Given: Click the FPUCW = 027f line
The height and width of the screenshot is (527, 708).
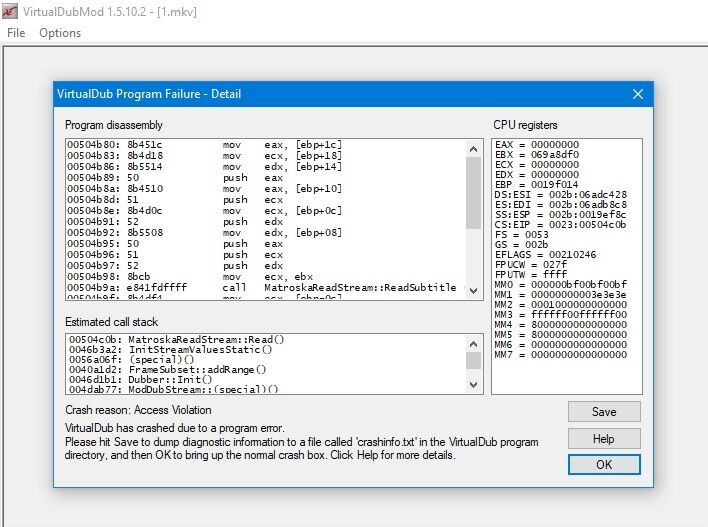Looking at the screenshot, I should click(x=531, y=264).
